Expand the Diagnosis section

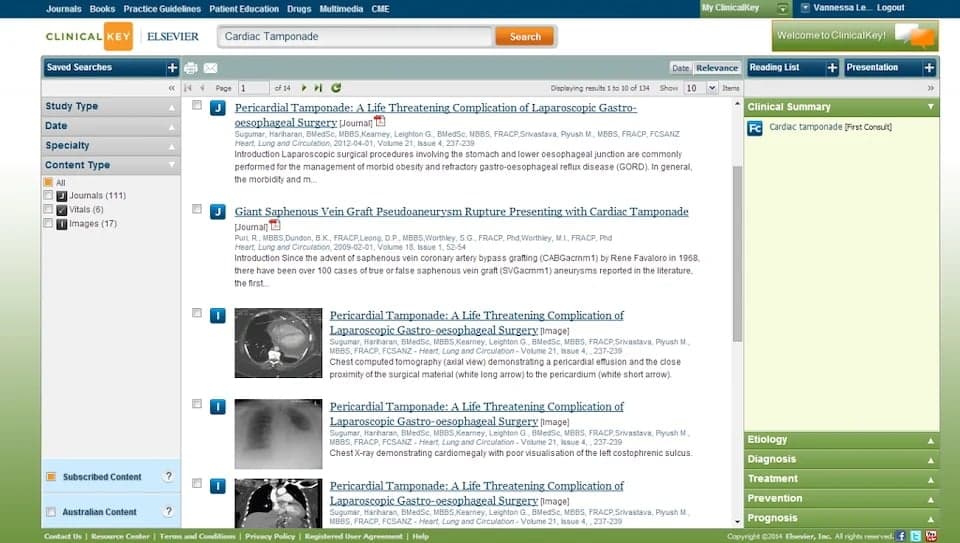coord(841,459)
